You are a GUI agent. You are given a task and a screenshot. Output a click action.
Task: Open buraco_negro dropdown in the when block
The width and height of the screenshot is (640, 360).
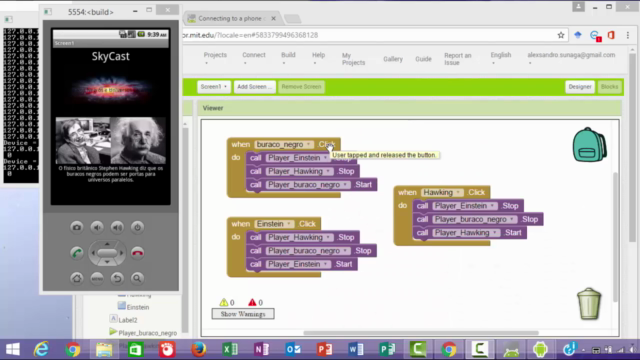click(309, 144)
